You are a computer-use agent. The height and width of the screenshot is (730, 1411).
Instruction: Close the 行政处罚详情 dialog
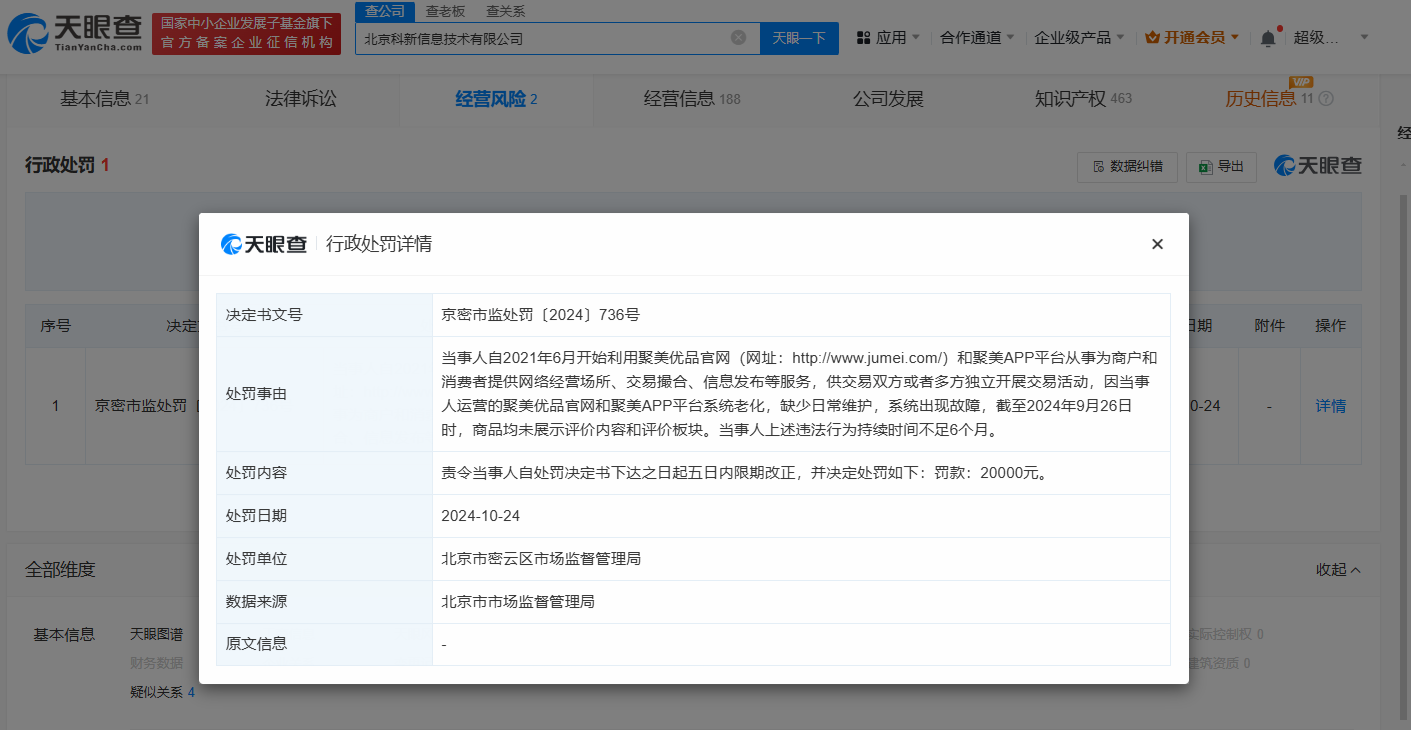[1157, 244]
